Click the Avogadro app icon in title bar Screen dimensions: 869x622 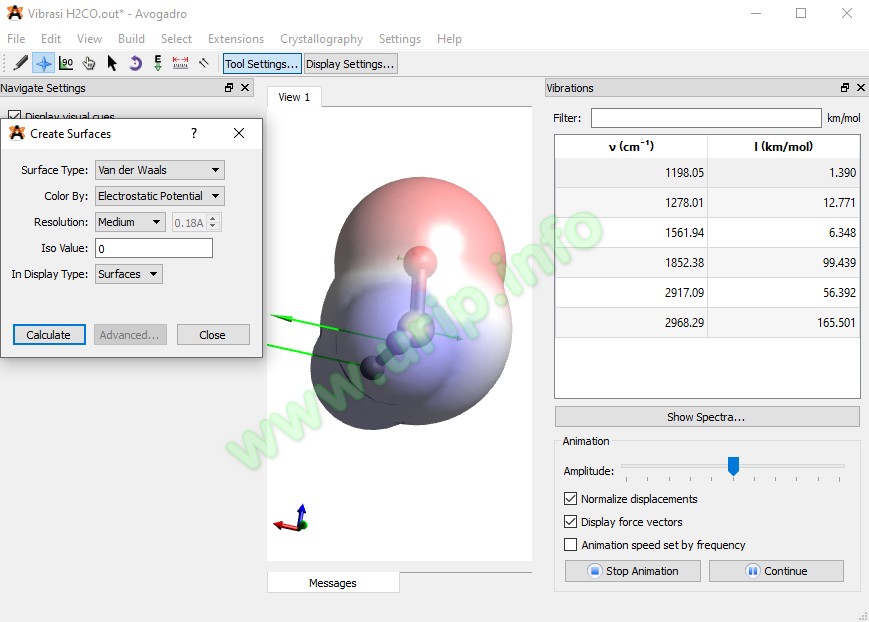[x=15, y=13]
